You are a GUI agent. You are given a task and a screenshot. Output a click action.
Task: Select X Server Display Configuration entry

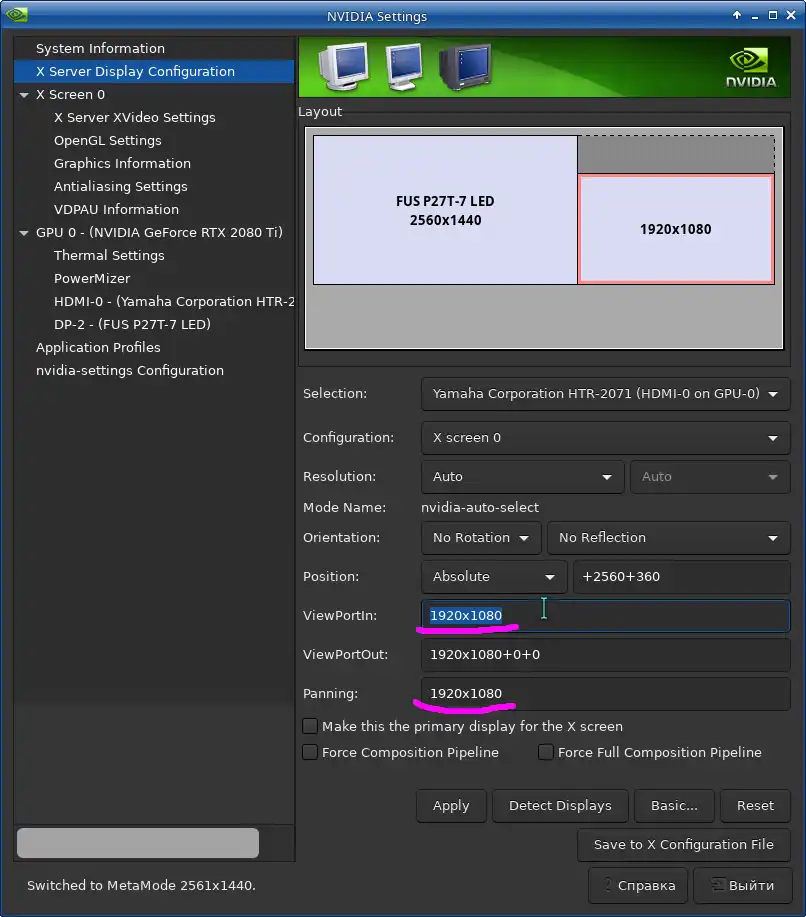pos(154,71)
